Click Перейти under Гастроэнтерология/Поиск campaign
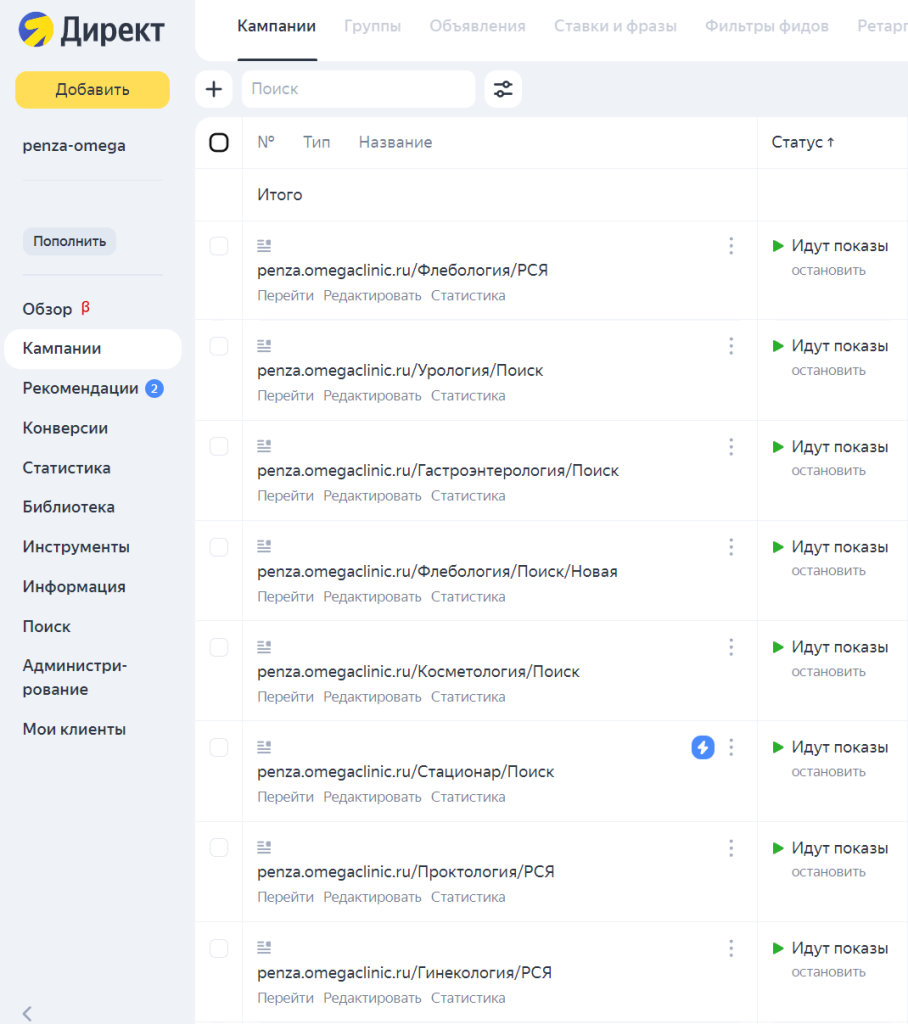Screen dimensions: 908x1024 click(285, 496)
